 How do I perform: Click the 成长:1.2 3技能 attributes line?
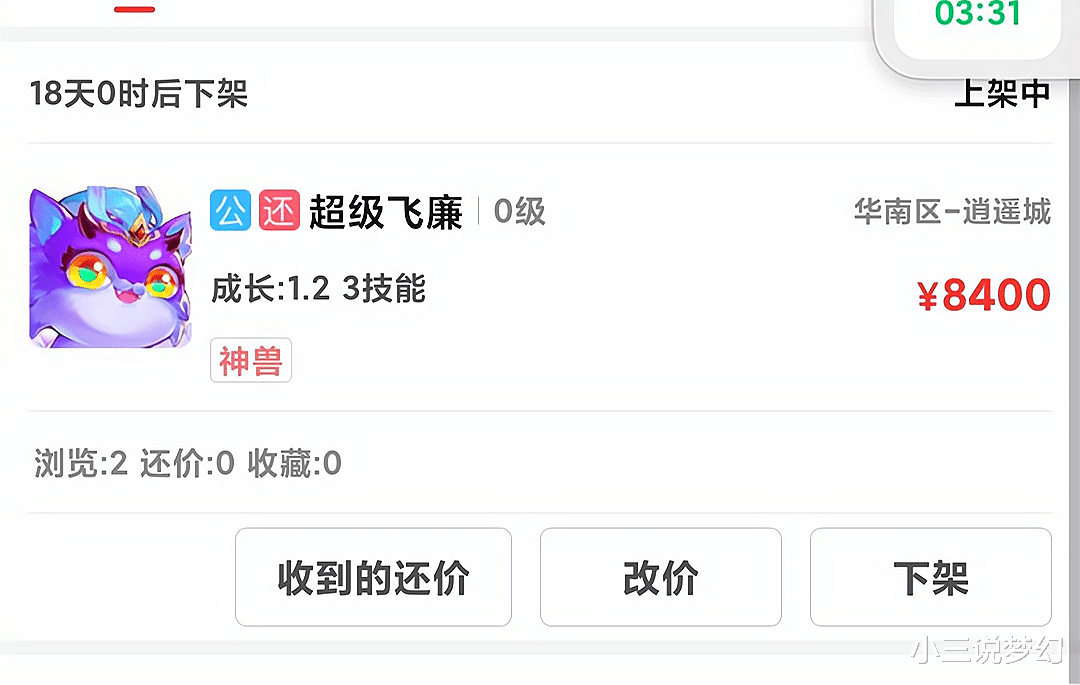(x=319, y=288)
